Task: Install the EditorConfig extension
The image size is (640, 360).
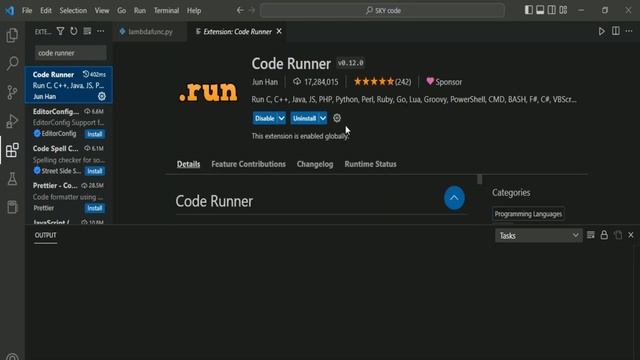Action: pos(95,134)
